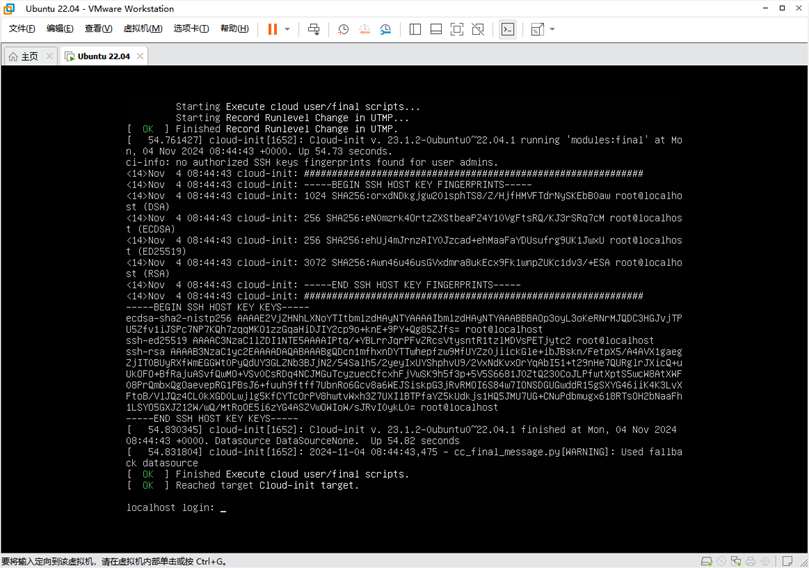Screen dimensions: 809x568
Task: Click the 'ci-info: no authorized SSH keys' line
Action: (312, 163)
